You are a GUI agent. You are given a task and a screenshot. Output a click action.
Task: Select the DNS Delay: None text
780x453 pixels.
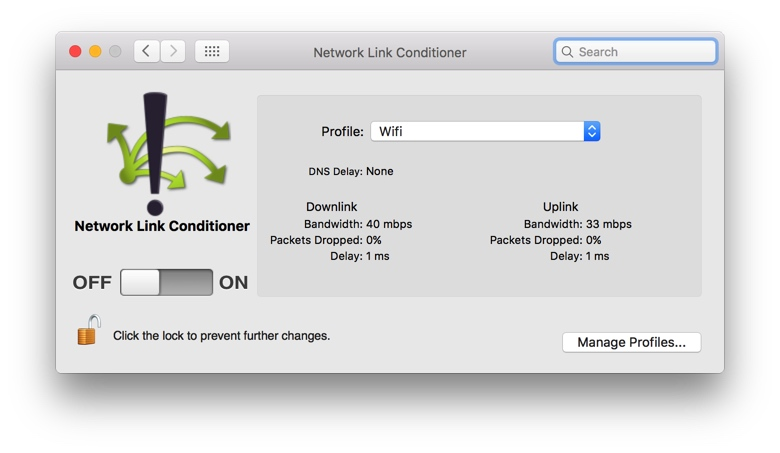point(351,172)
